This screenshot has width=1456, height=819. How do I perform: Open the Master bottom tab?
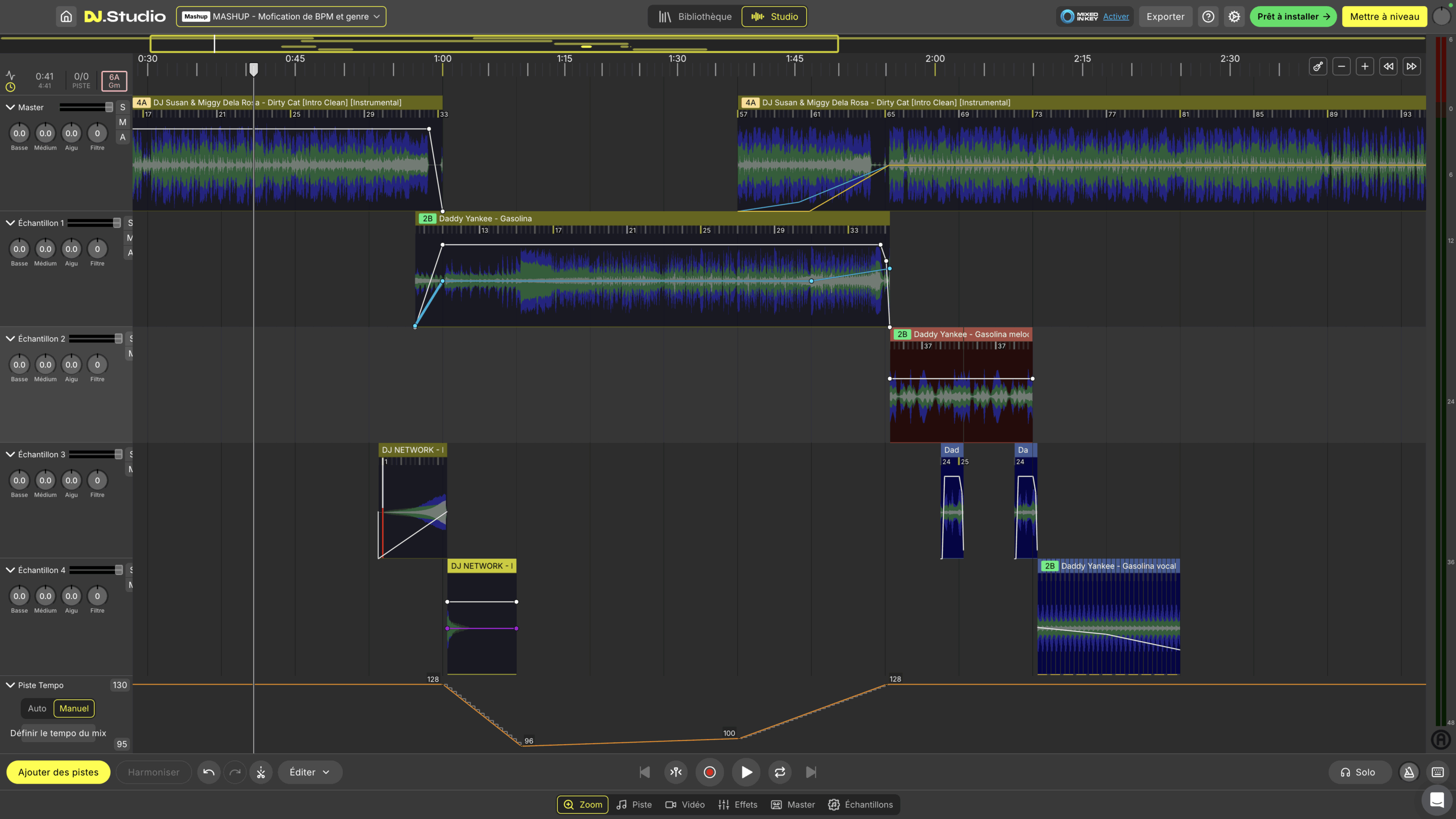click(x=793, y=804)
